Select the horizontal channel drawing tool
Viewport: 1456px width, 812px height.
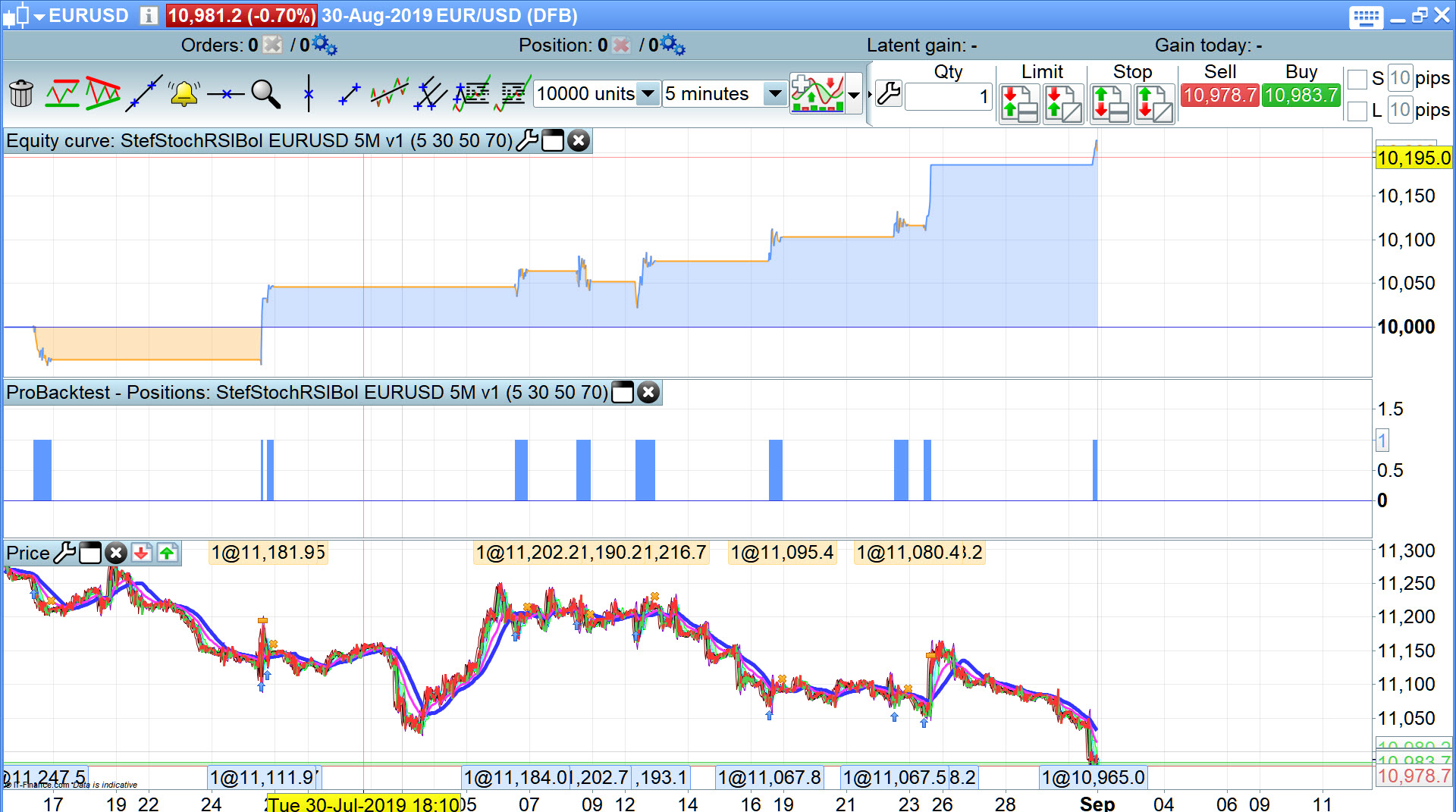click(62, 94)
